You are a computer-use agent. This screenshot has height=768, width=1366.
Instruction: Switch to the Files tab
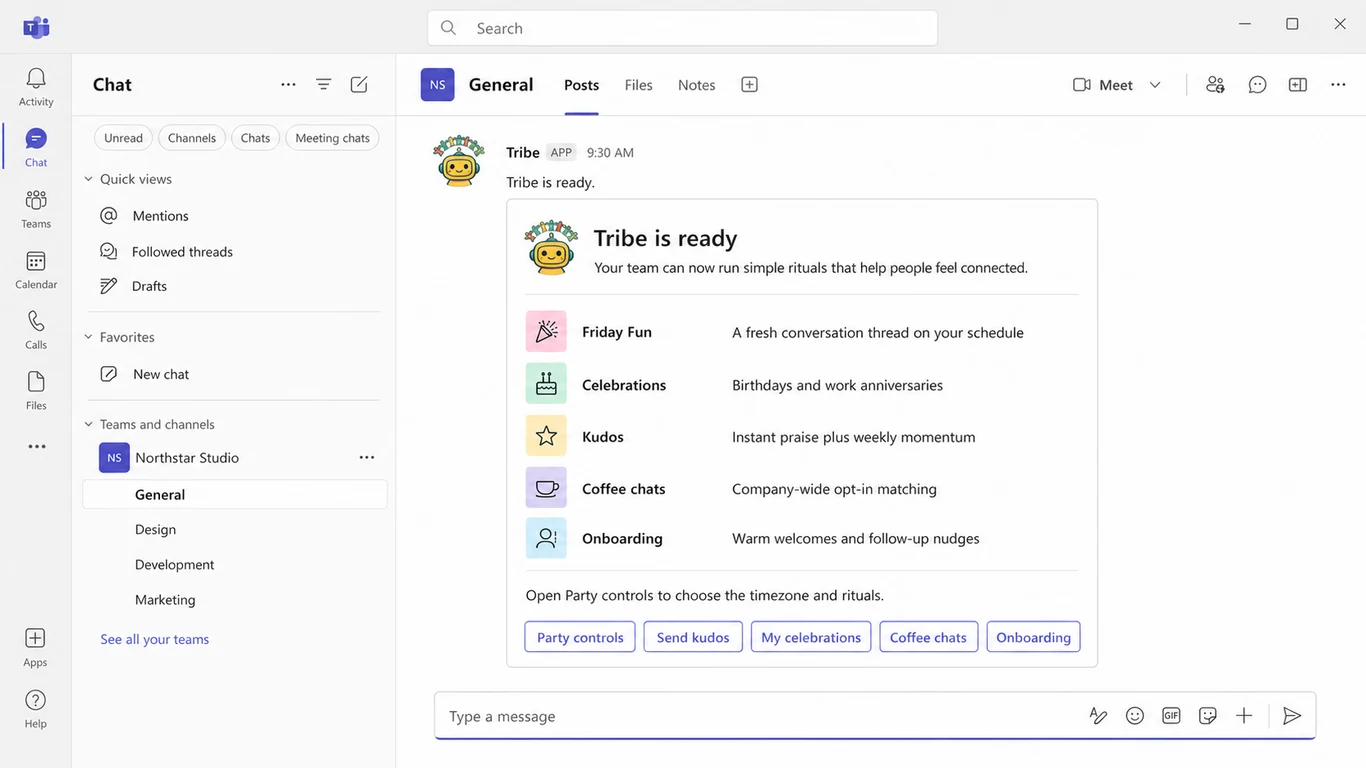coord(638,85)
